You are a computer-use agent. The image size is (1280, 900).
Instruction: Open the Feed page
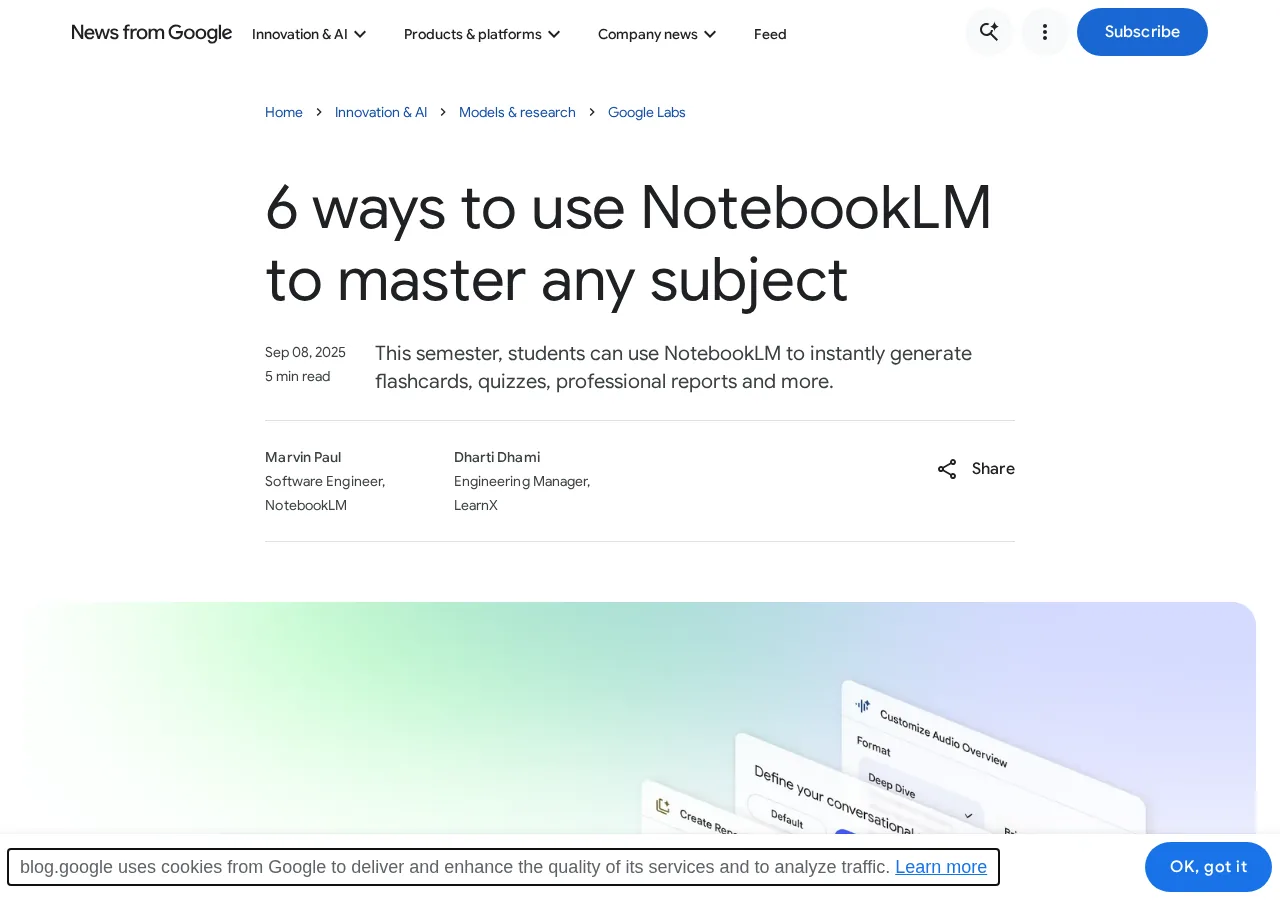tap(770, 34)
